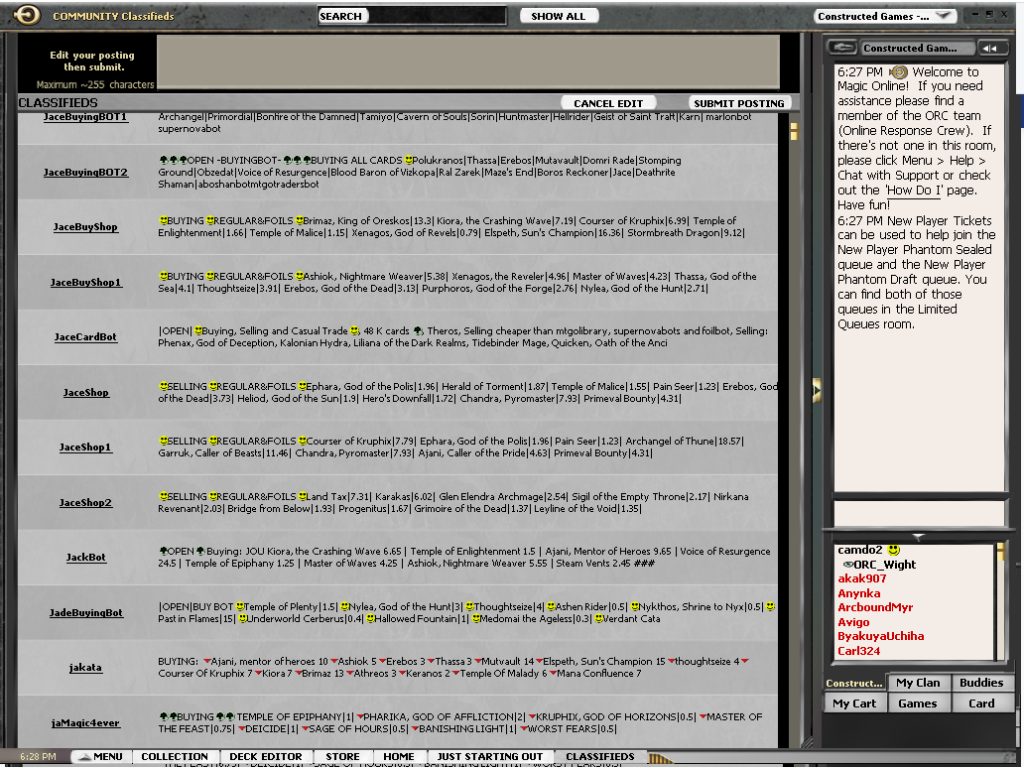Select the JackBot username

86,558
